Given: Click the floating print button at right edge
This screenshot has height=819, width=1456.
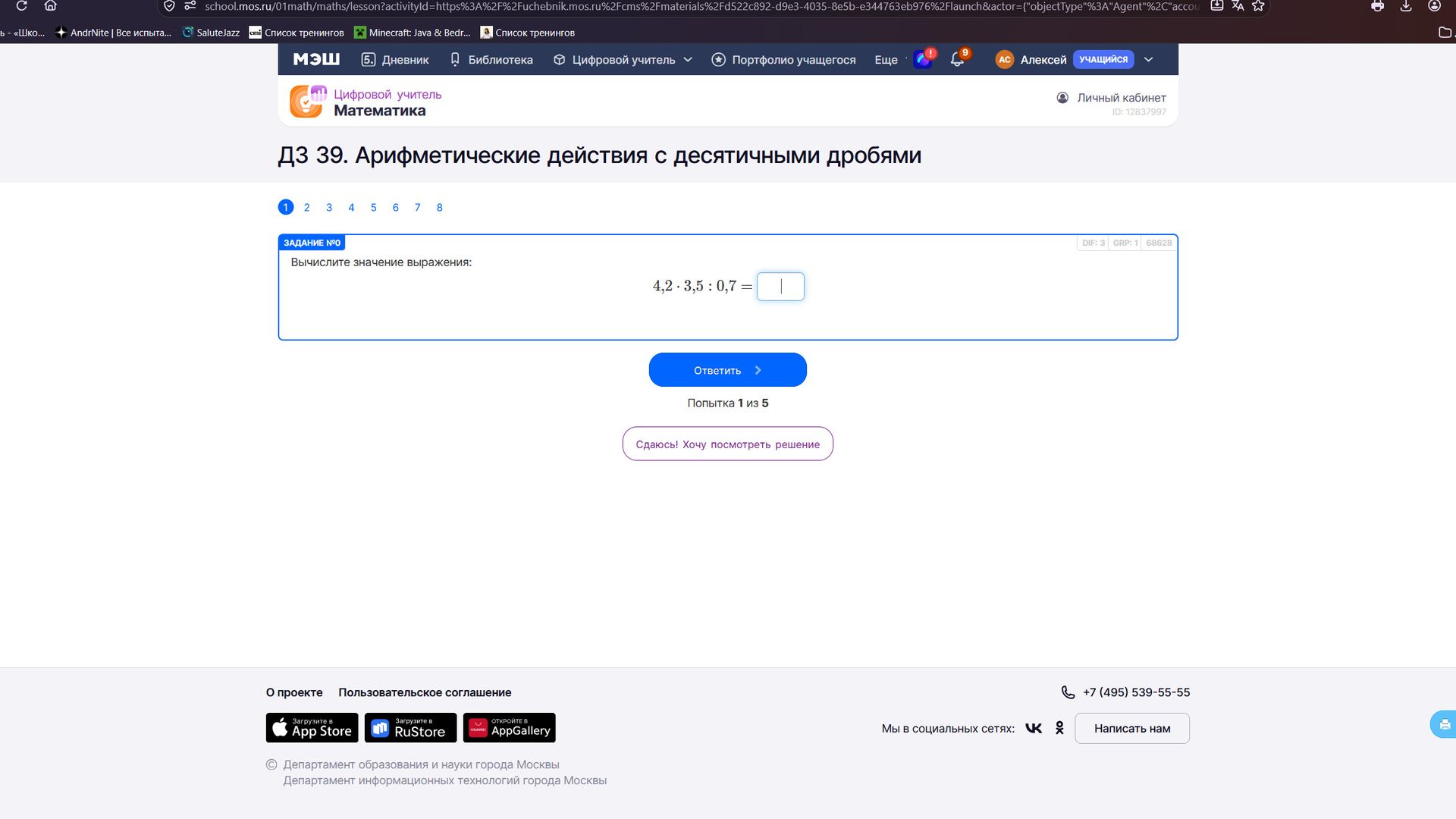Looking at the screenshot, I should (1444, 724).
